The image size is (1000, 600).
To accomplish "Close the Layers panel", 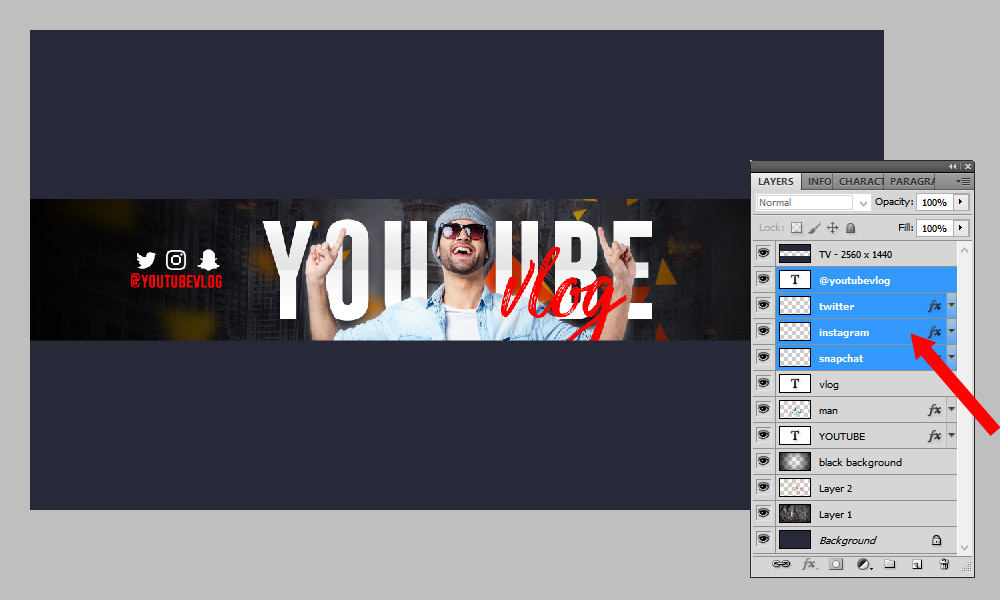I will 967,166.
